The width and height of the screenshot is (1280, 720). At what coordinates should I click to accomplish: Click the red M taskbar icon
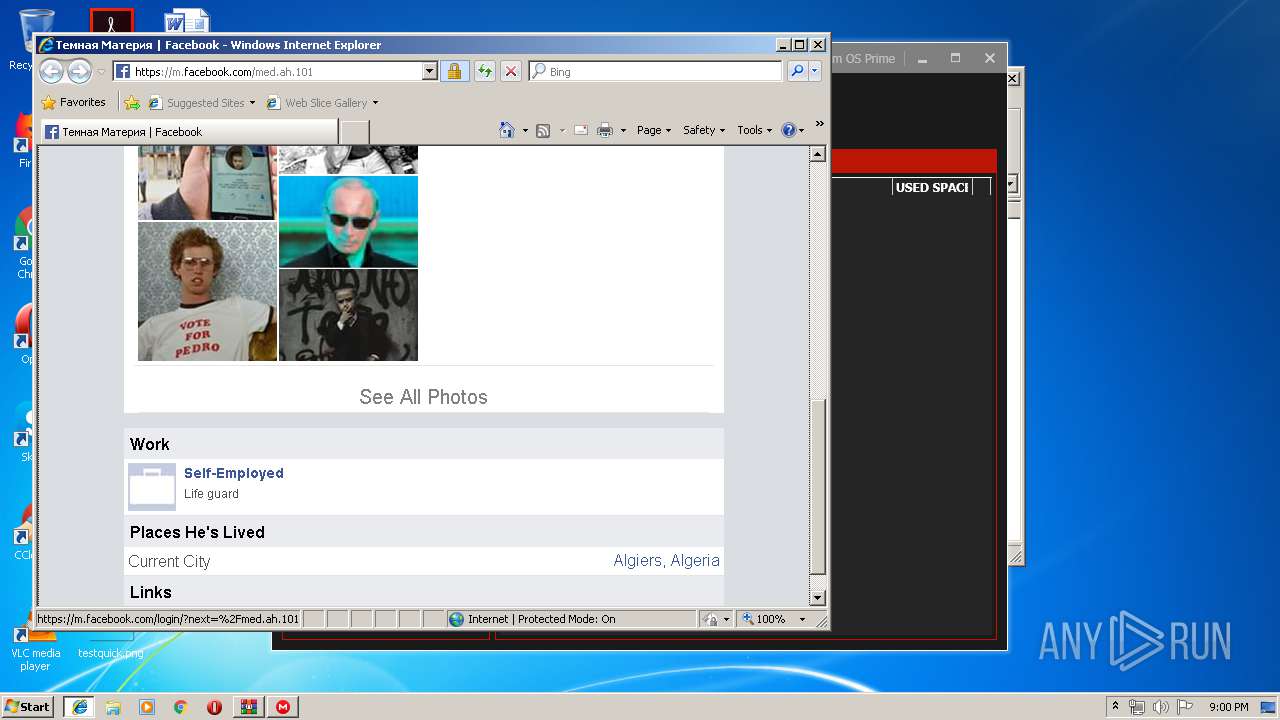tap(283, 707)
